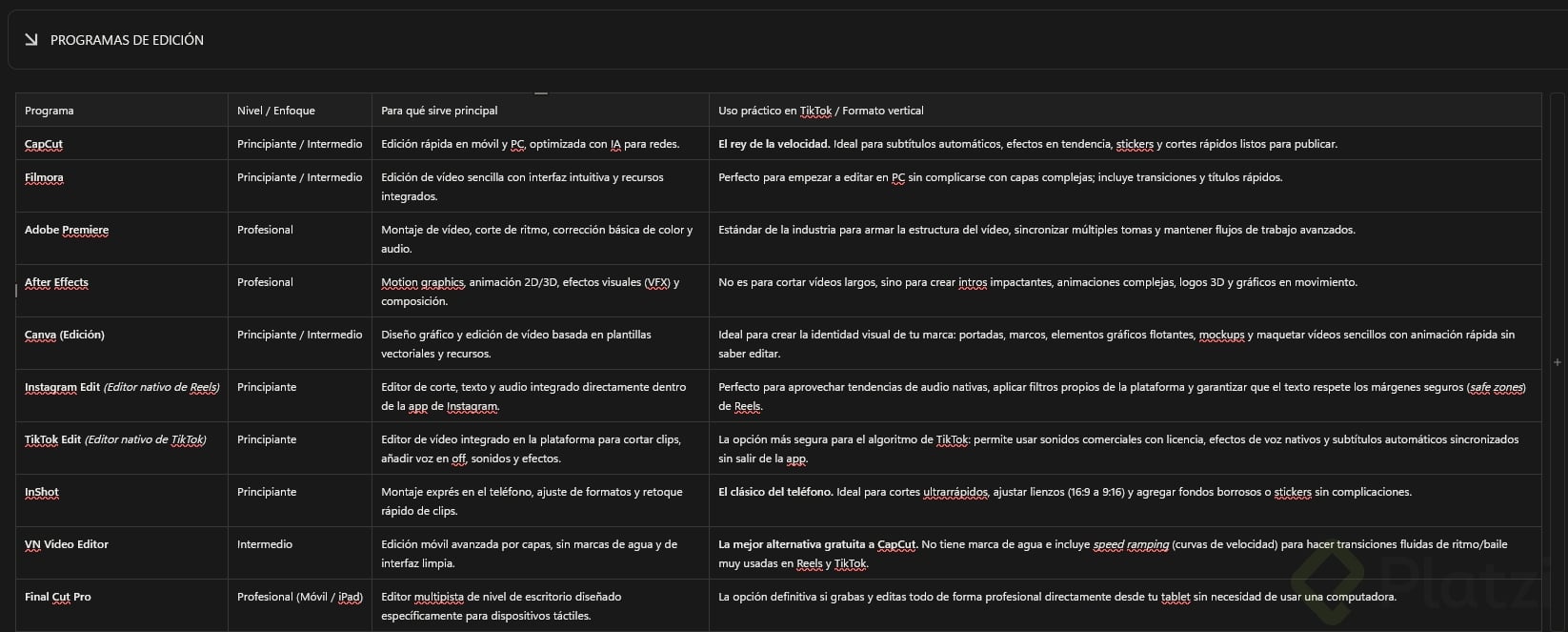Screen dimensions: 1568x632
Task: Click 'Montaje exprés en el teléfono' cell
Action: point(540,500)
